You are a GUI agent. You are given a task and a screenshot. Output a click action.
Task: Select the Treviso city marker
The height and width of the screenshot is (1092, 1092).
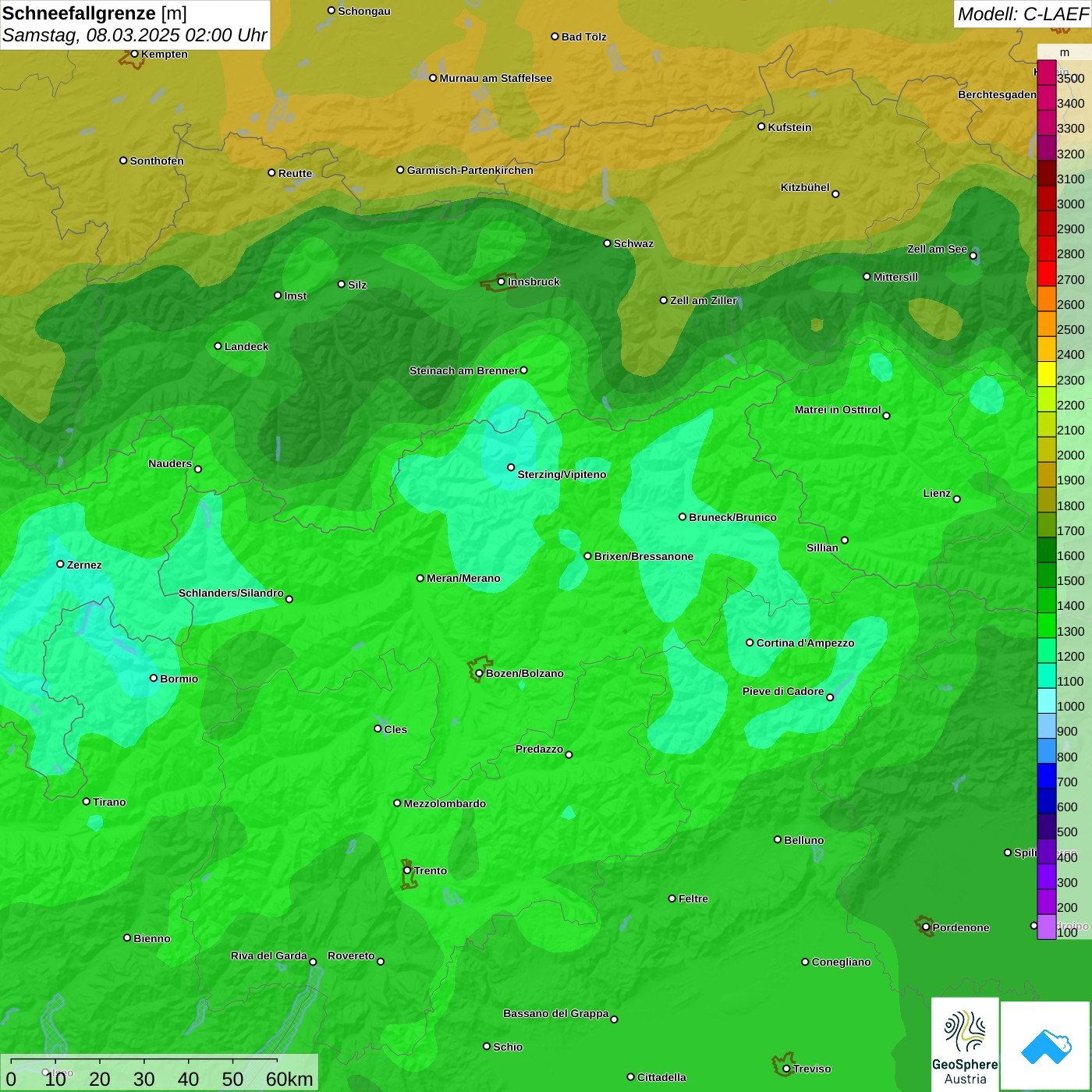pos(786,1069)
